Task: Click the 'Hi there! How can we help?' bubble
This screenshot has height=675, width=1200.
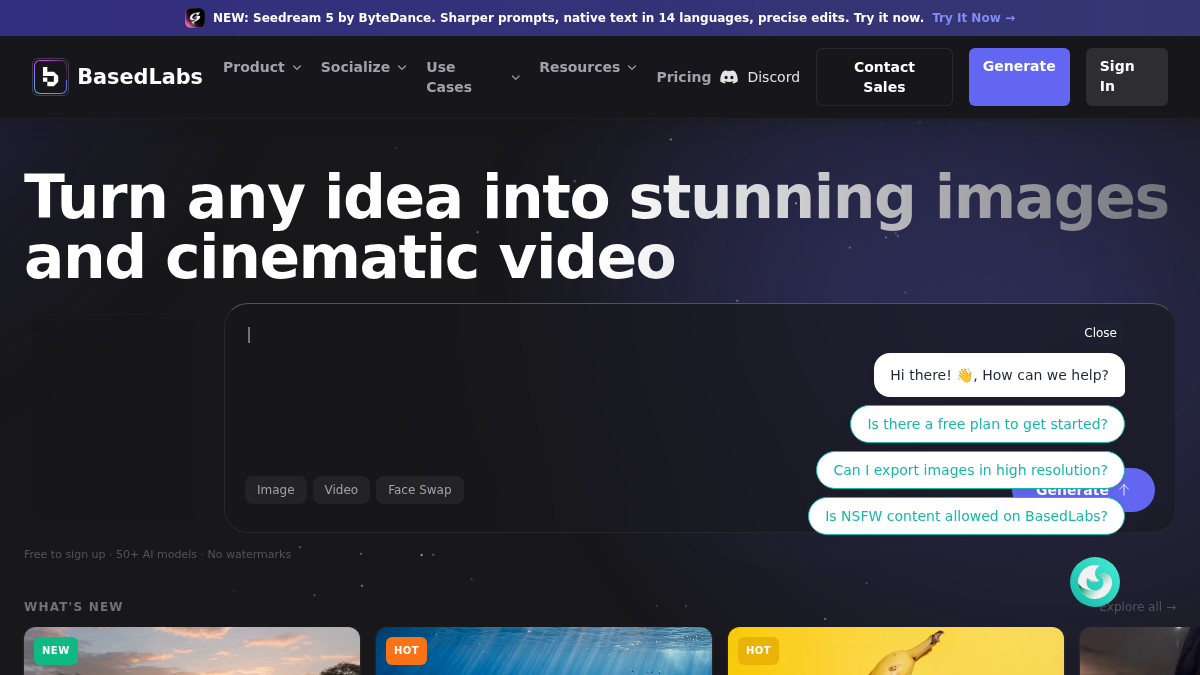Action: (x=999, y=375)
